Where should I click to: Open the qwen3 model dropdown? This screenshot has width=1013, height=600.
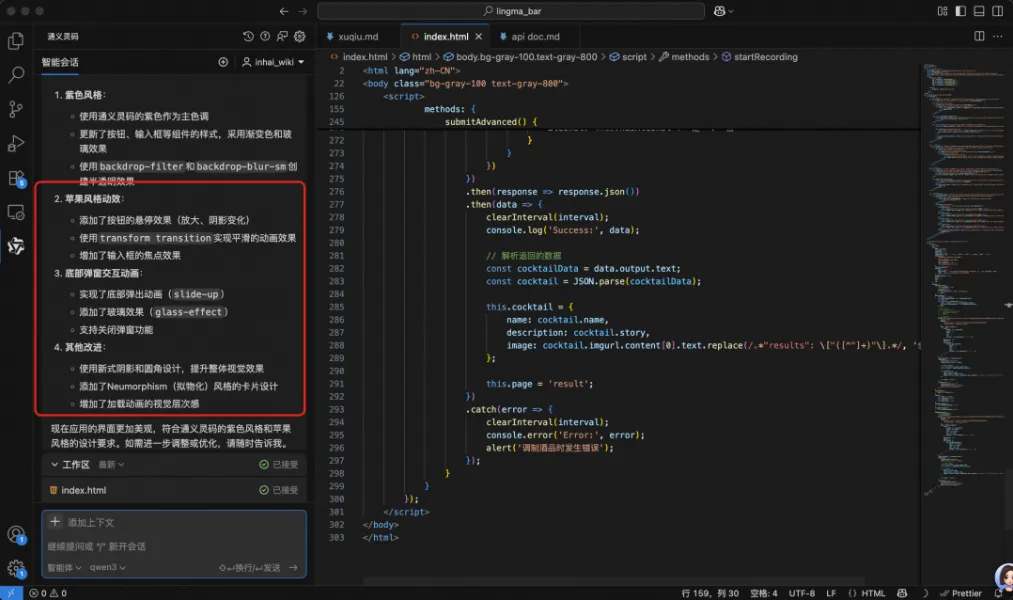click(x=107, y=568)
